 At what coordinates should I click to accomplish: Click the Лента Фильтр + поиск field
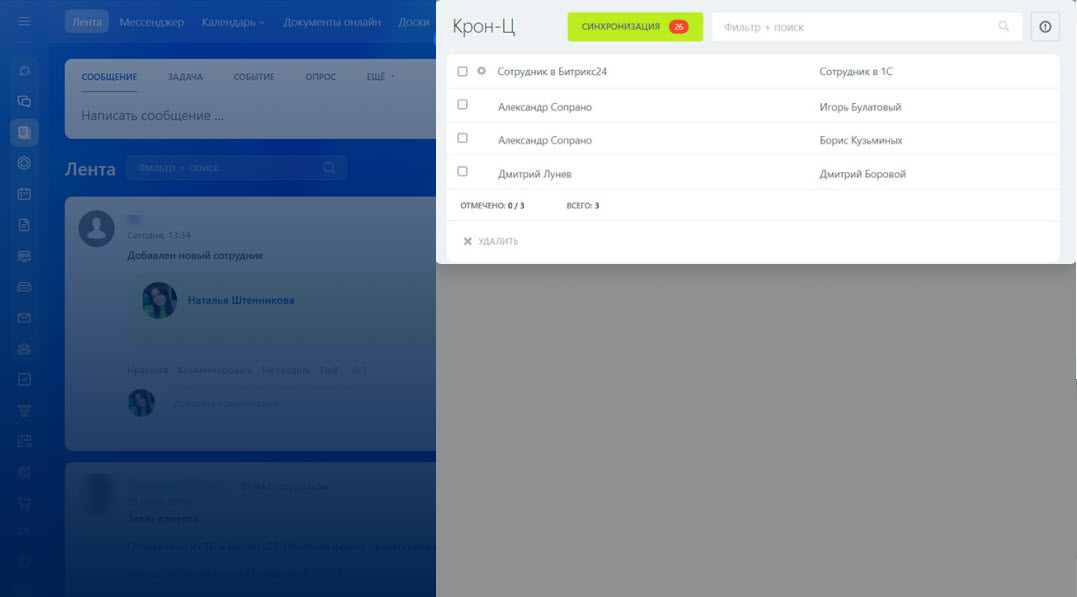236,168
